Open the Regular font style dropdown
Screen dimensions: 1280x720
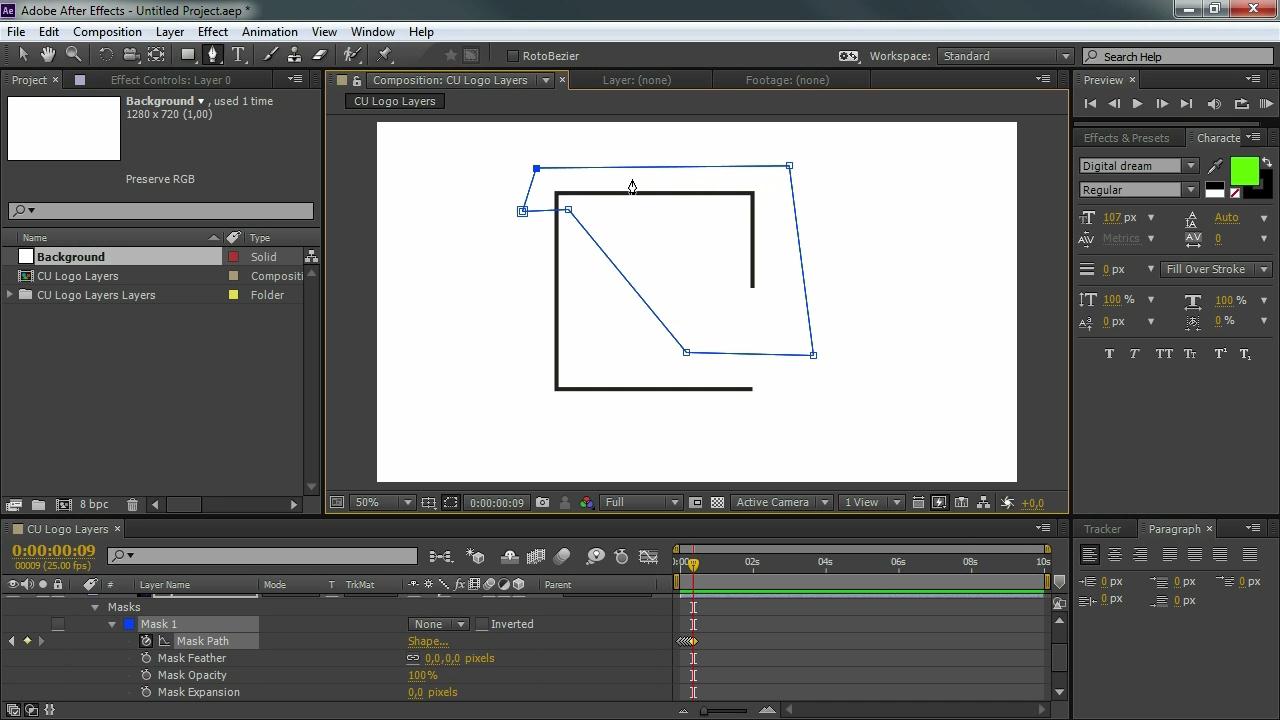[x=1138, y=190]
